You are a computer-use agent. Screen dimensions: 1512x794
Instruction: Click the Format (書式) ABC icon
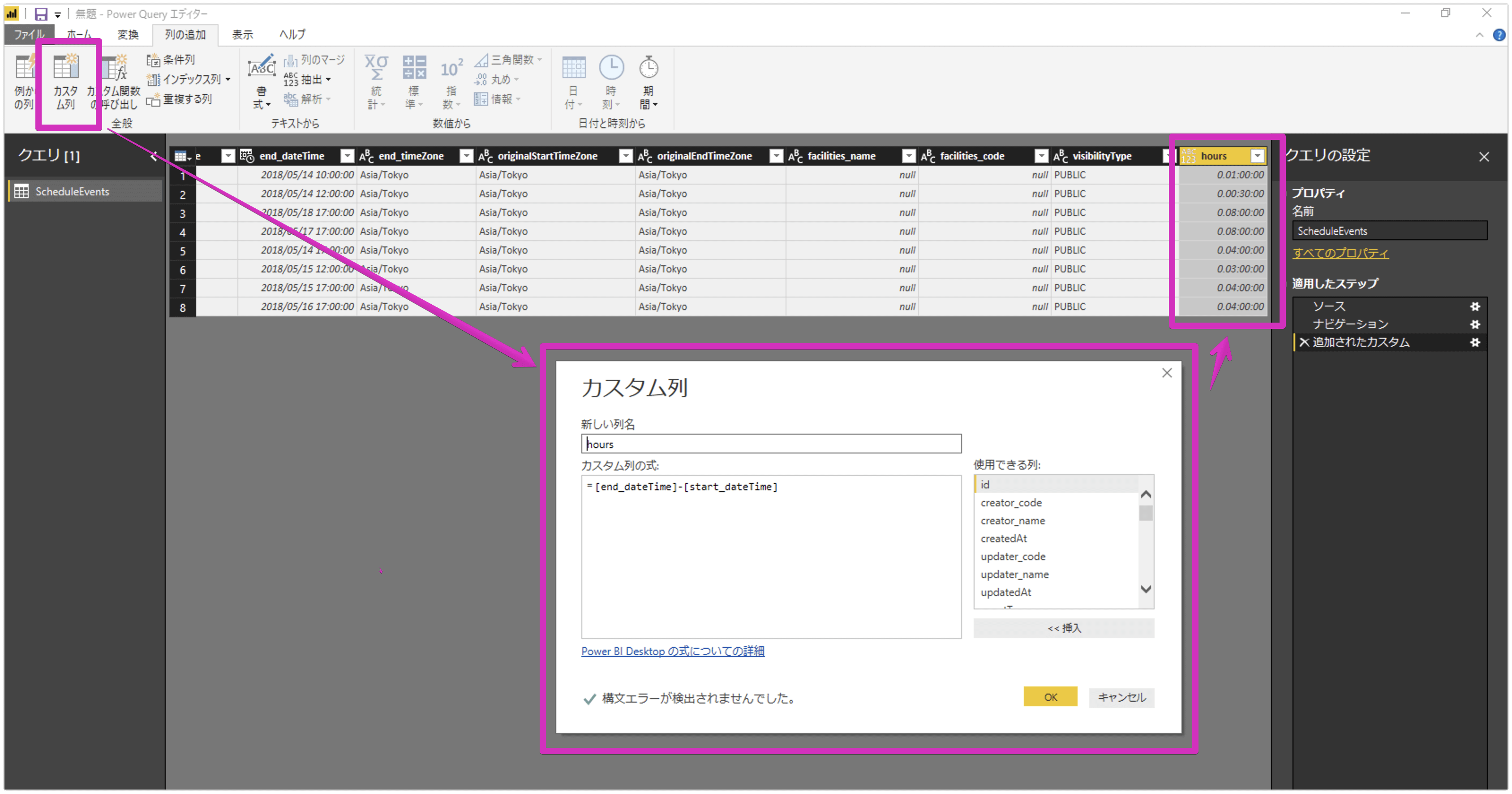tap(261, 69)
